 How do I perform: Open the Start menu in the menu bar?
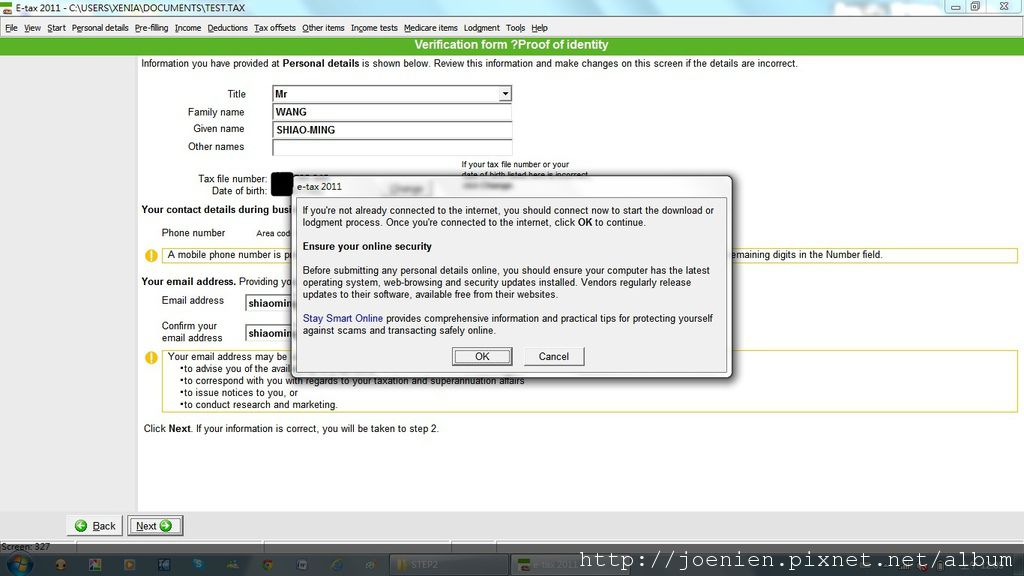(x=56, y=28)
